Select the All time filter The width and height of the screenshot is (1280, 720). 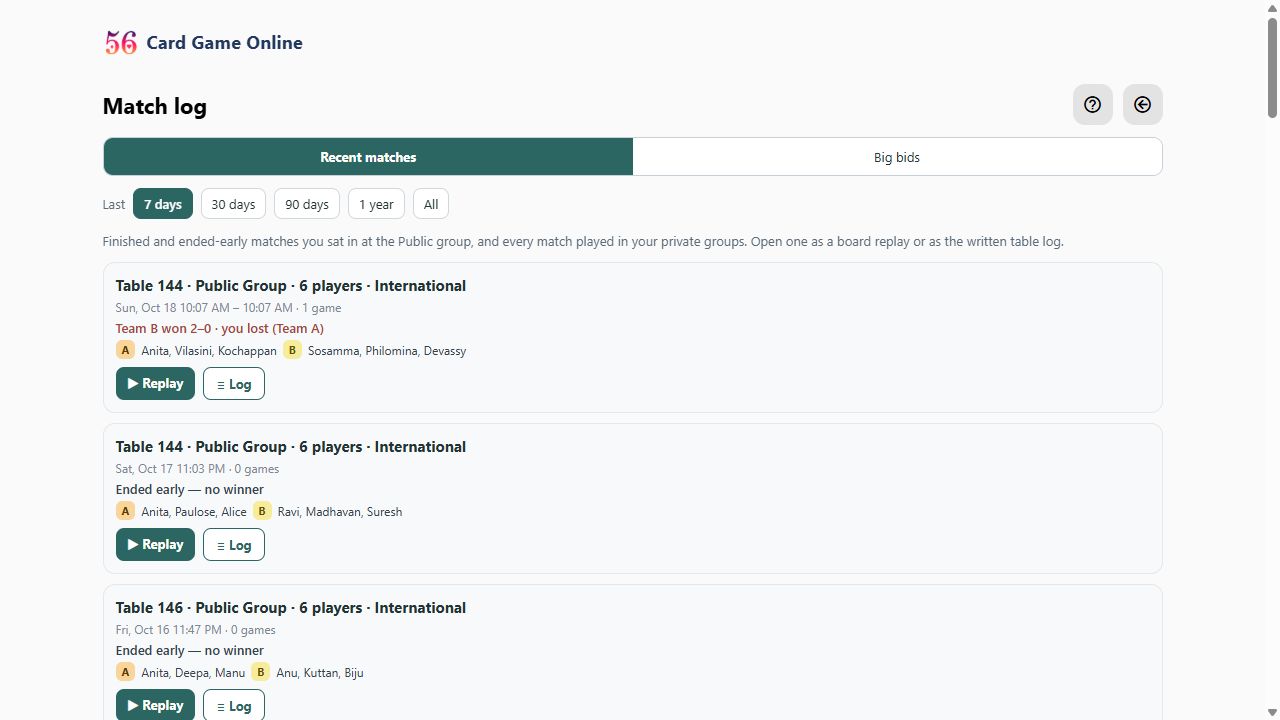[x=431, y=204]
